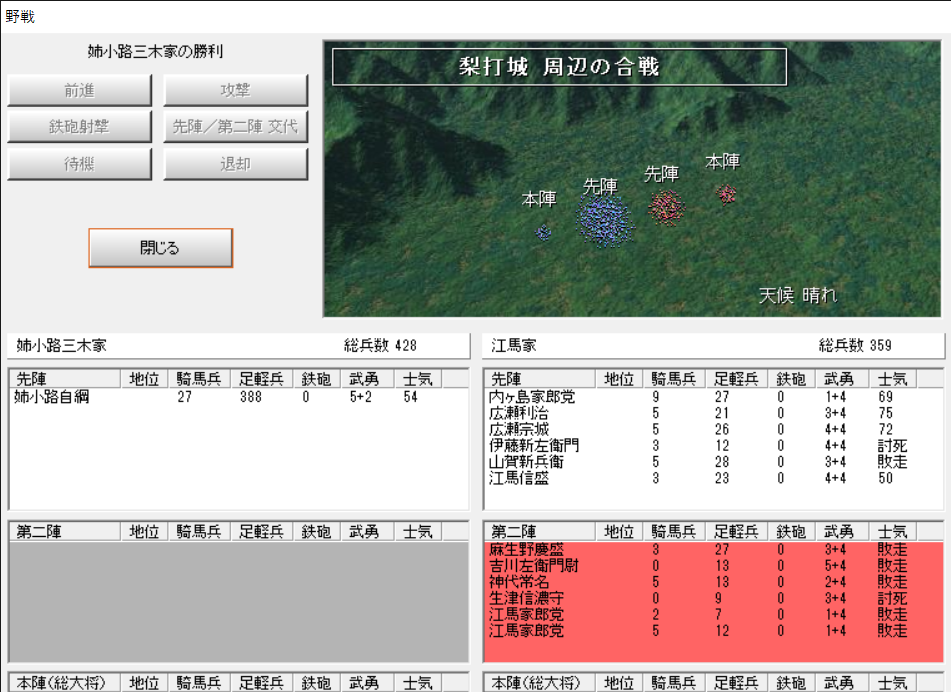Click the 梨打城 周辺の合戦 title banner

click(x=559, y=67)
